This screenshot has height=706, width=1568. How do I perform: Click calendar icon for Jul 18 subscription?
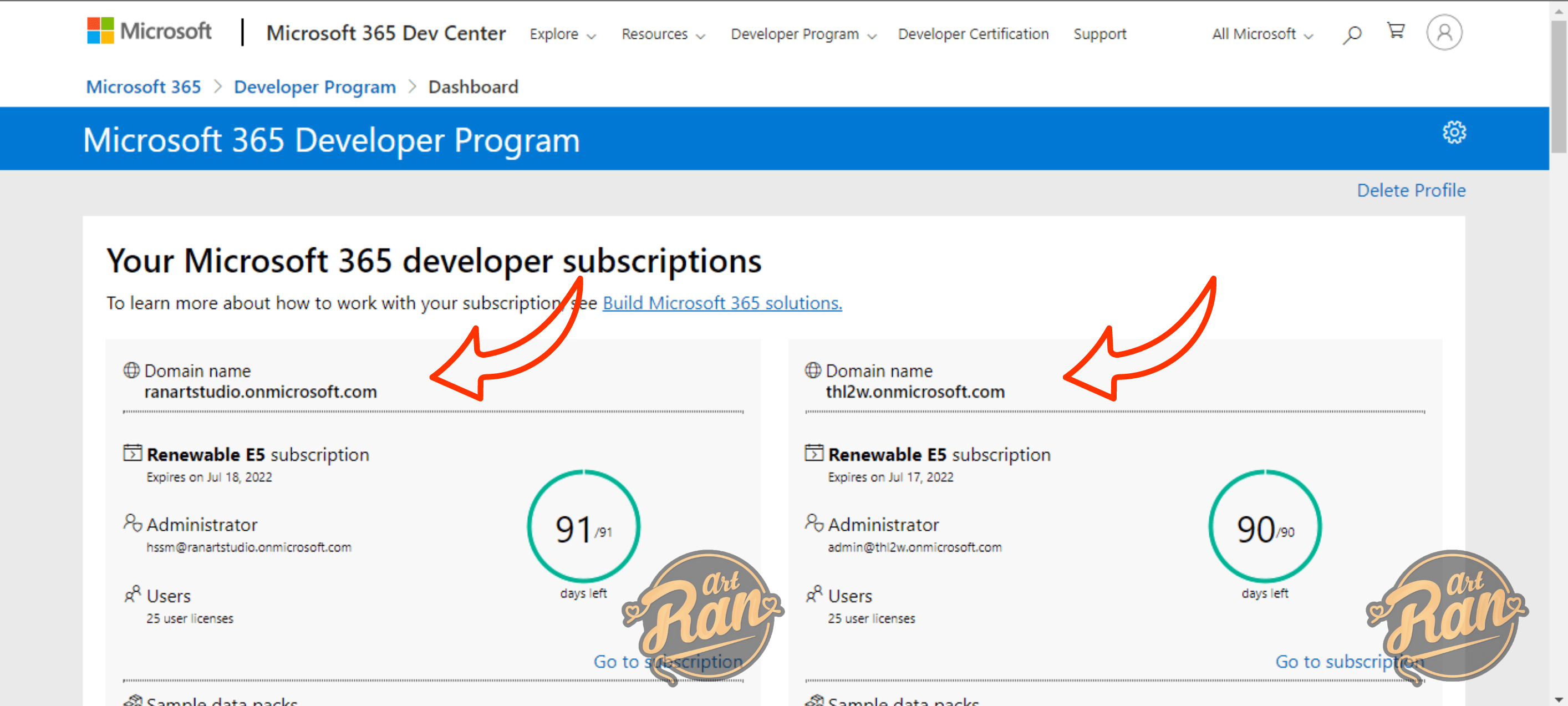pyautogui.click(x=132, y=453)
